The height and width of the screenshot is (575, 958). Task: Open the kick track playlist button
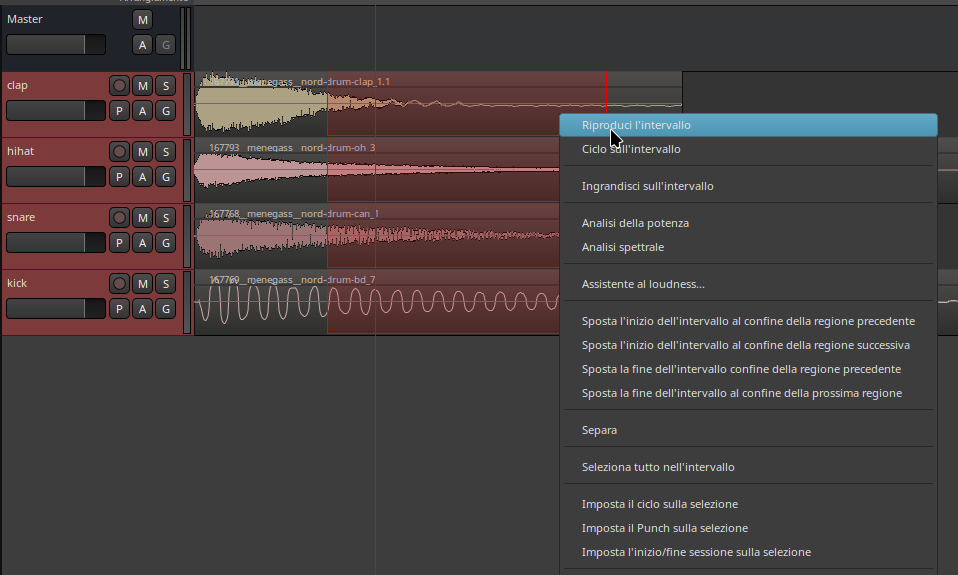click(x=119, y=308)
